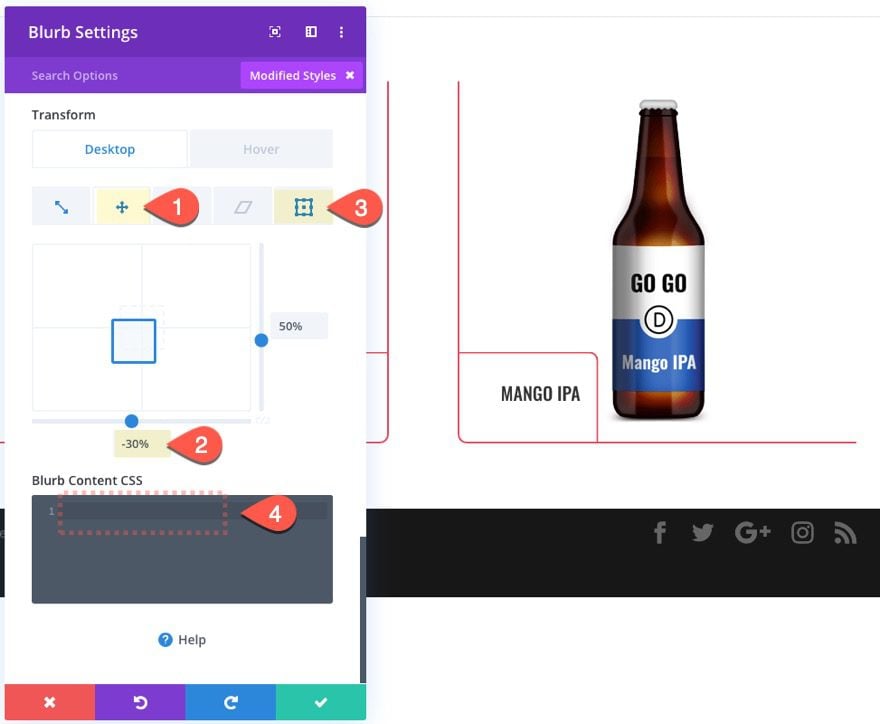Click inside the Blurb Content CSS editor
The image size is (880, 724).
(182, 549)
